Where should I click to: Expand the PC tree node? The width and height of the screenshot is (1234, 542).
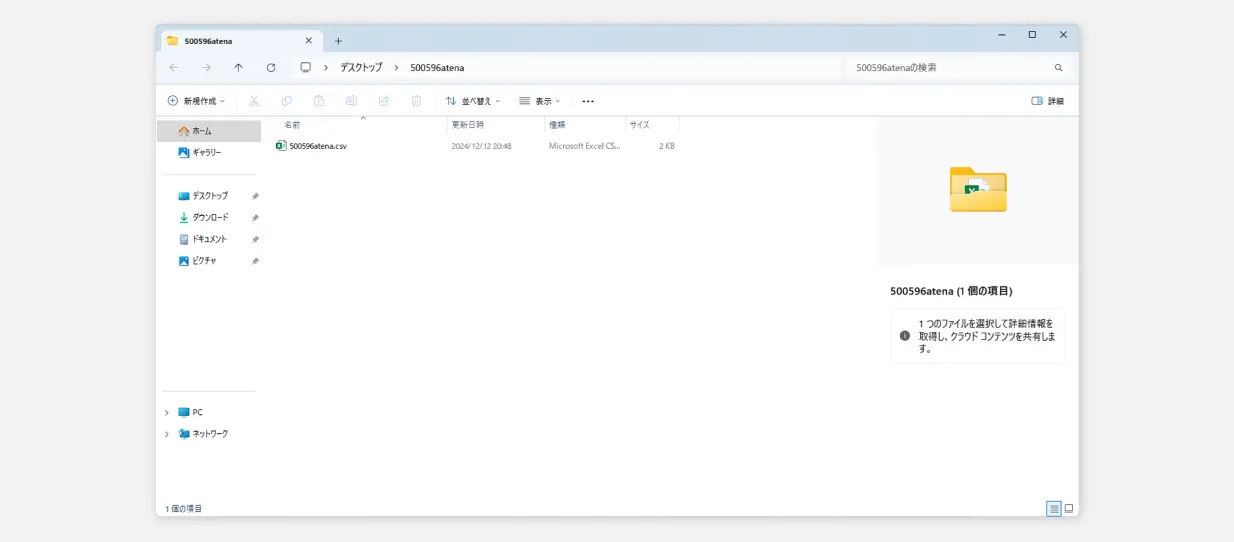[166, 412]
